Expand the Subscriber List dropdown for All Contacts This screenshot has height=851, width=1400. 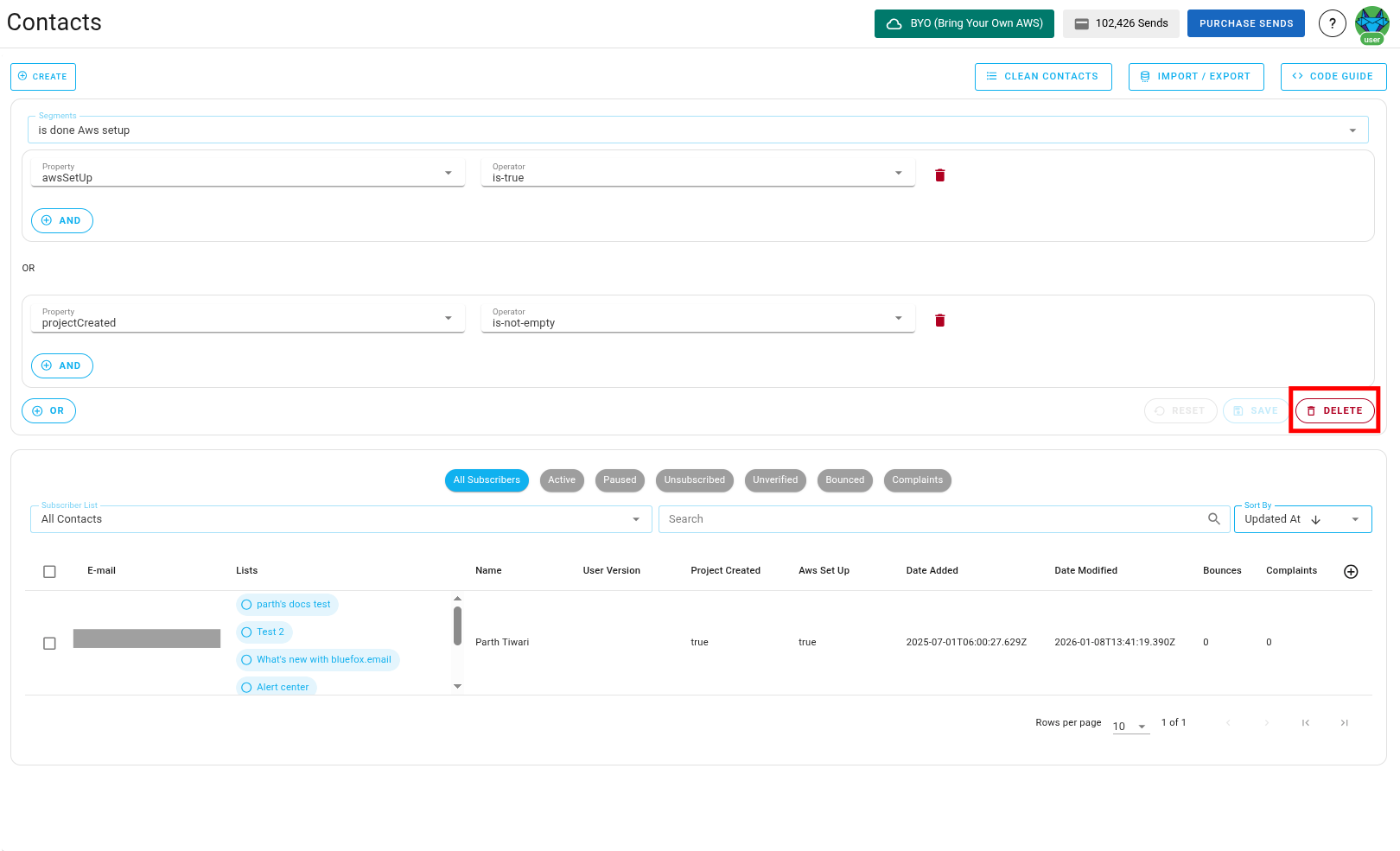click(637, 519)
